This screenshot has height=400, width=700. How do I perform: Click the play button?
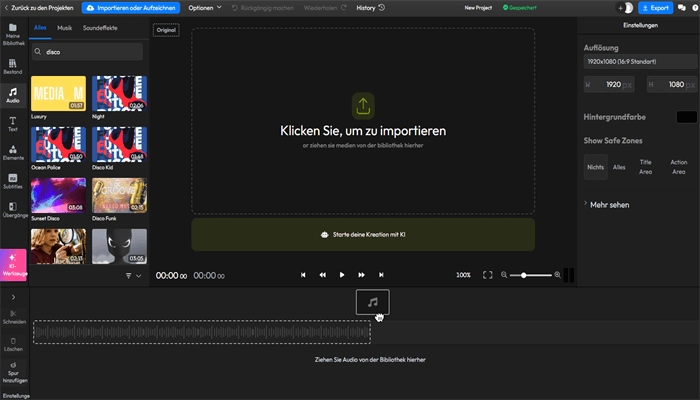[342, 275]
